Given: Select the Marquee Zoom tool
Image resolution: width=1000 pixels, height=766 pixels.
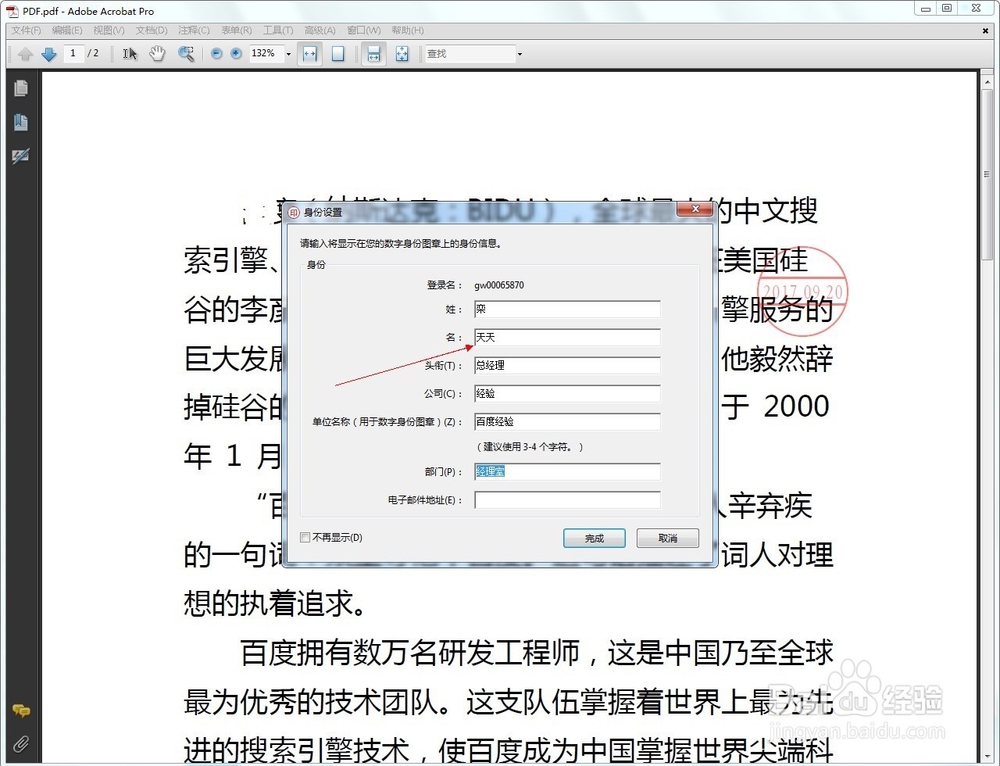Looking at the screenshot, I should coord(186,54).
